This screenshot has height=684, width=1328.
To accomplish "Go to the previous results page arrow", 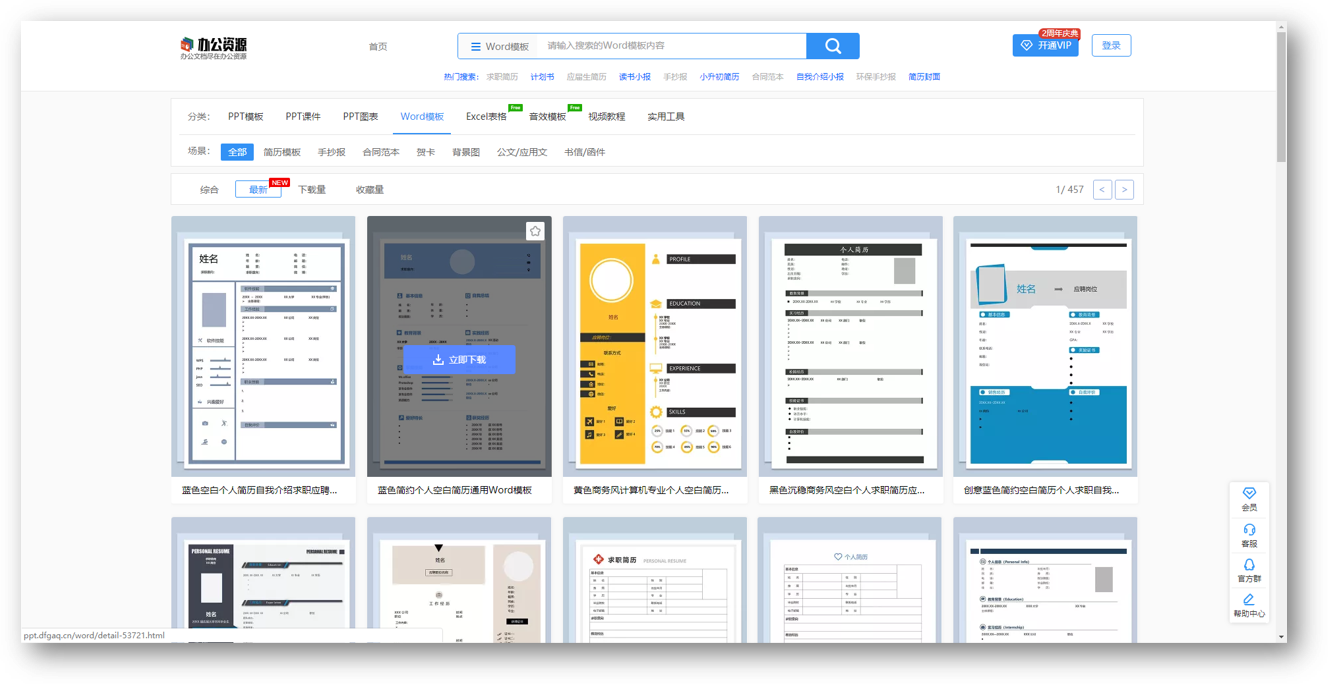I will (1102, 189).
